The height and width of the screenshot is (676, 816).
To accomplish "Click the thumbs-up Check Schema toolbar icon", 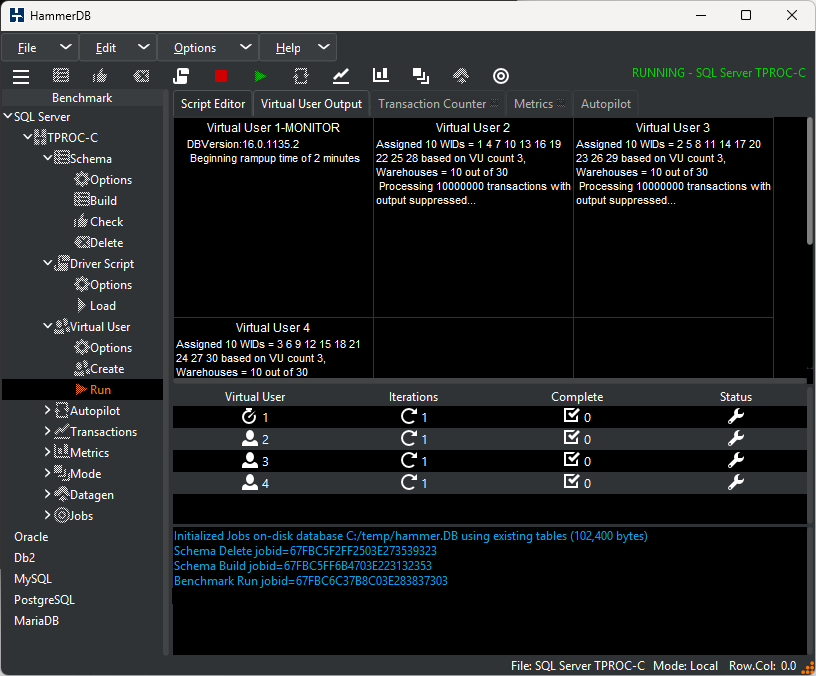I will click(x=99, y=76).
